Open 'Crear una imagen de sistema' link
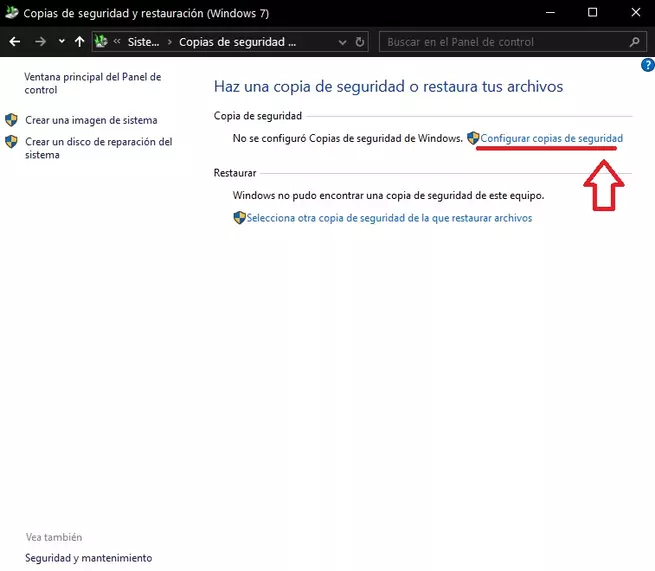The height and width of the screenshot is (571, 655). [x=91, y=120]
